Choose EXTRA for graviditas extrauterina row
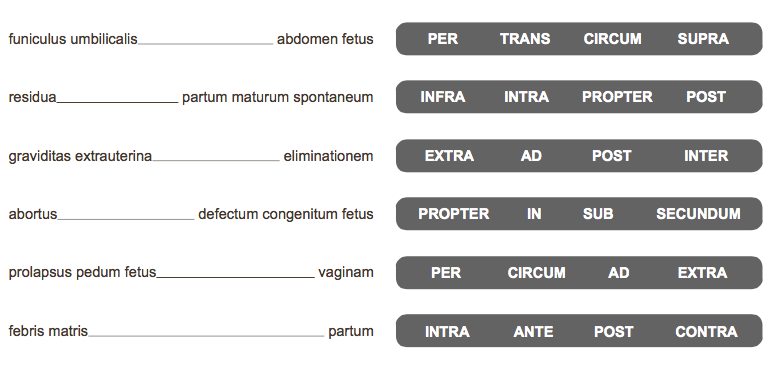This screenshot has width=772, height=369. (449, 156)
